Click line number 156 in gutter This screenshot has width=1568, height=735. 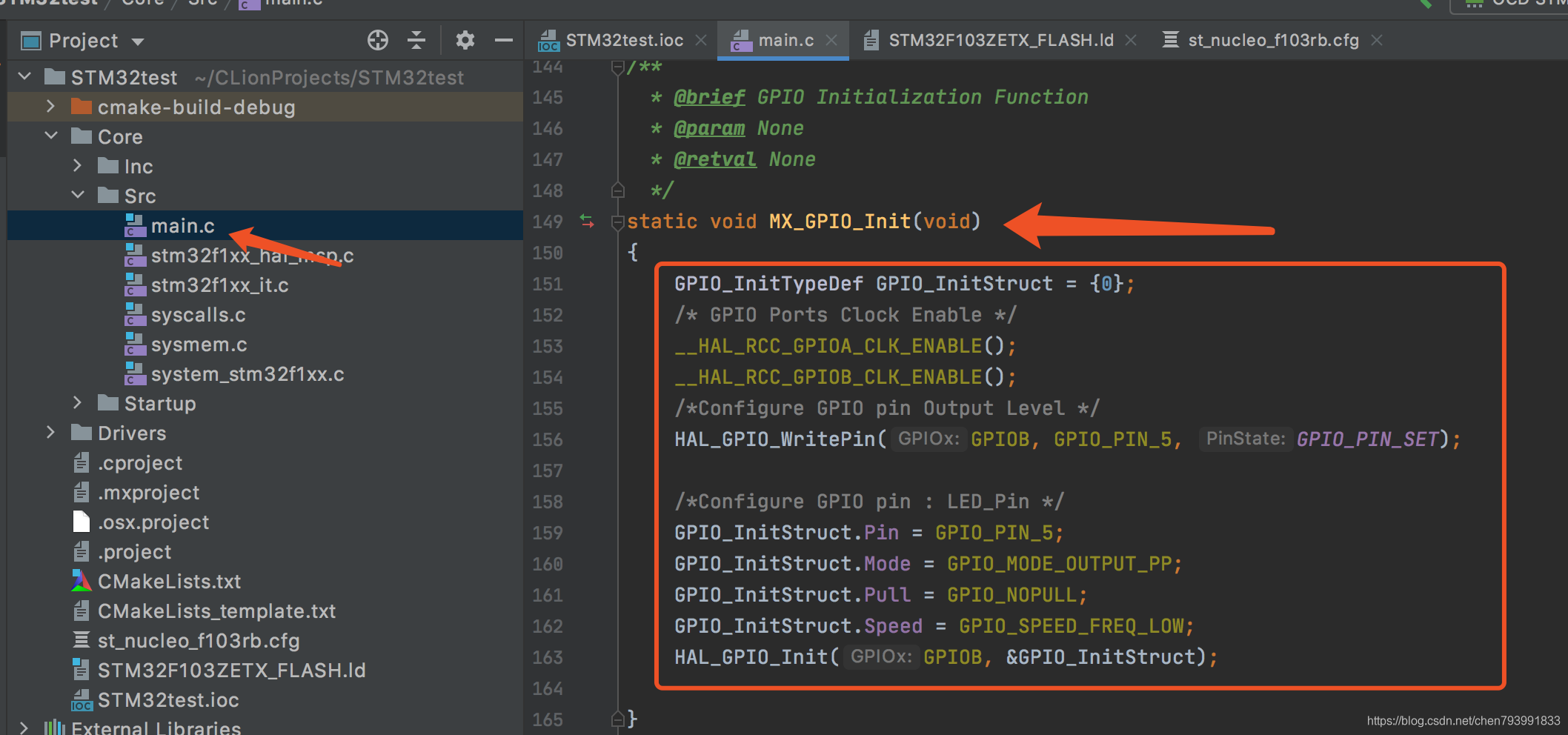click(548, 439)
